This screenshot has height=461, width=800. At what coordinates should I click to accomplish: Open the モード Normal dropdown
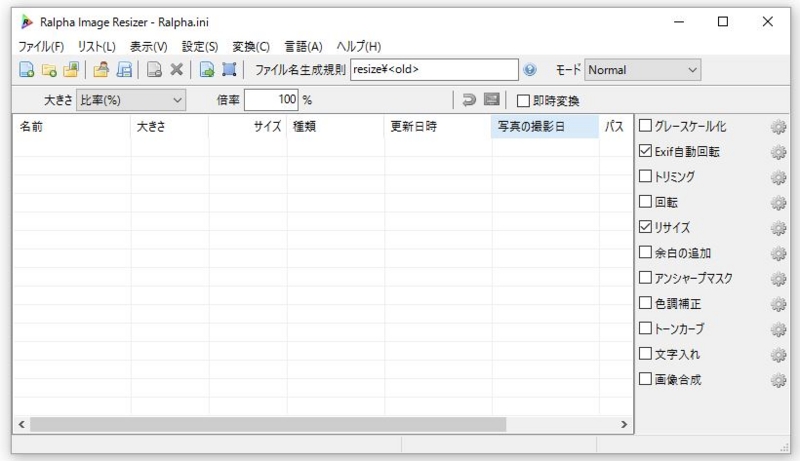pos(643,70)
